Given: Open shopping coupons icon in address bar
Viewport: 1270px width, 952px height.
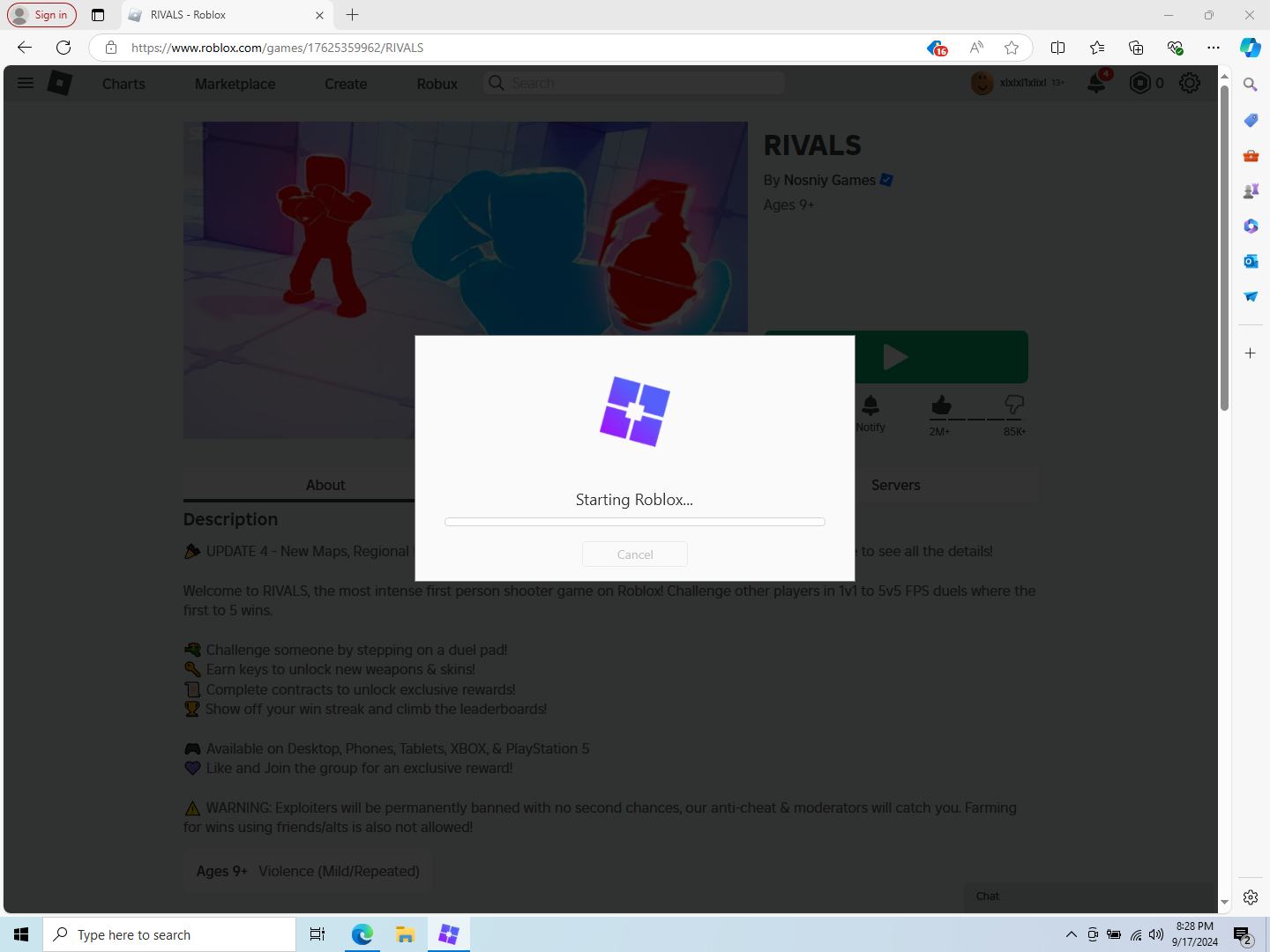Looking at the screenshot, I should coord(937,48).
